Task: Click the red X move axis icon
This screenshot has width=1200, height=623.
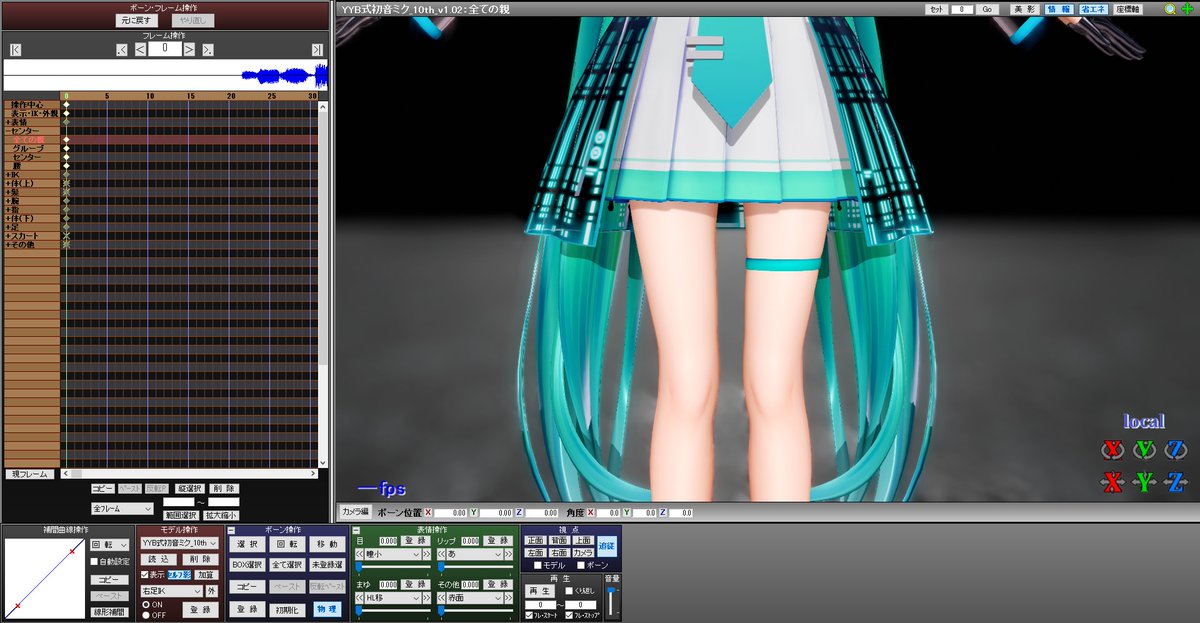Action: tap(1113, 482)
